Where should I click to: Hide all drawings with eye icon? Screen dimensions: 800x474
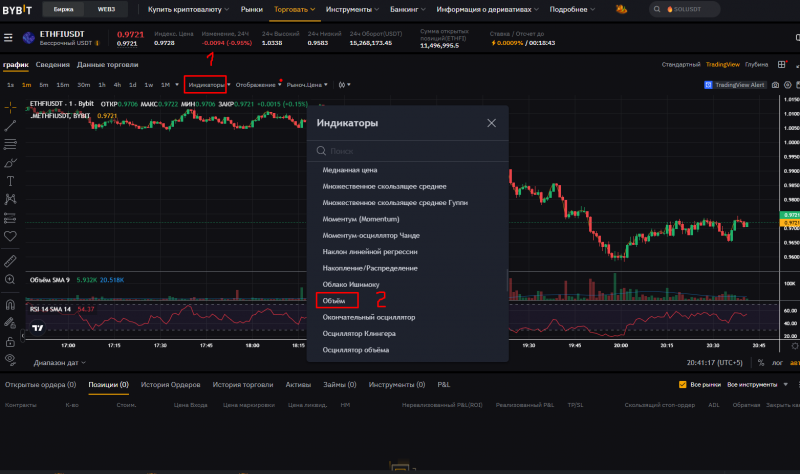10,359
